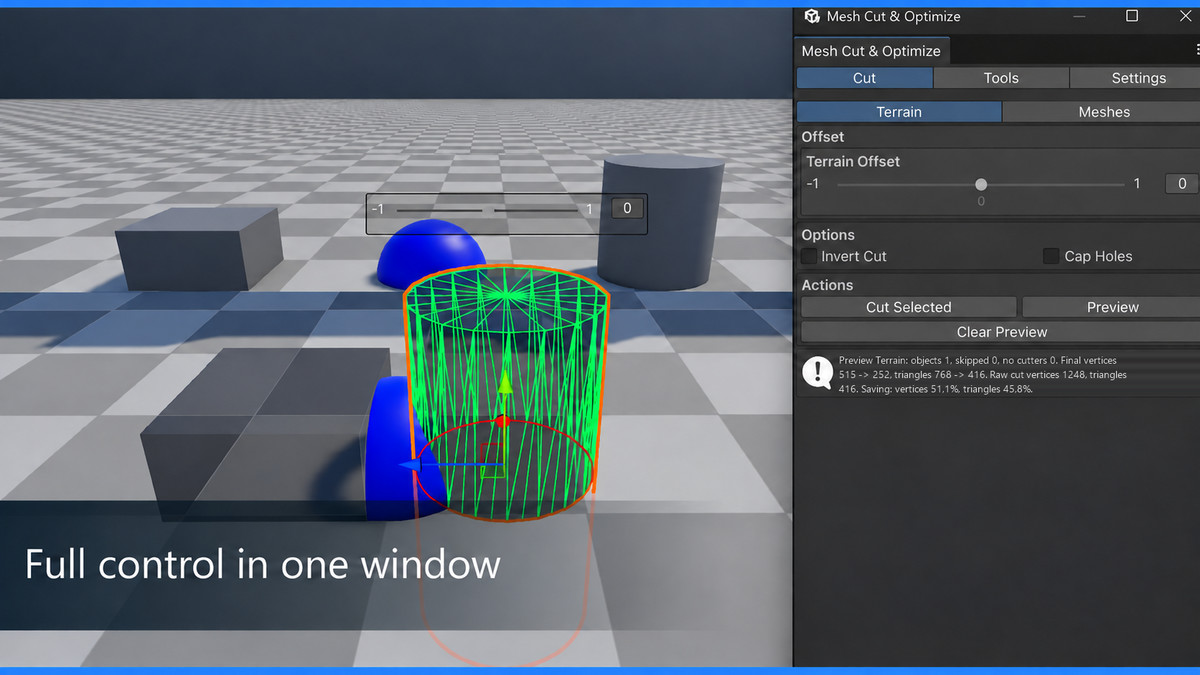
Task: Minimize the Mesh Cut & Optimize window
Action: tap(1080, 16)
